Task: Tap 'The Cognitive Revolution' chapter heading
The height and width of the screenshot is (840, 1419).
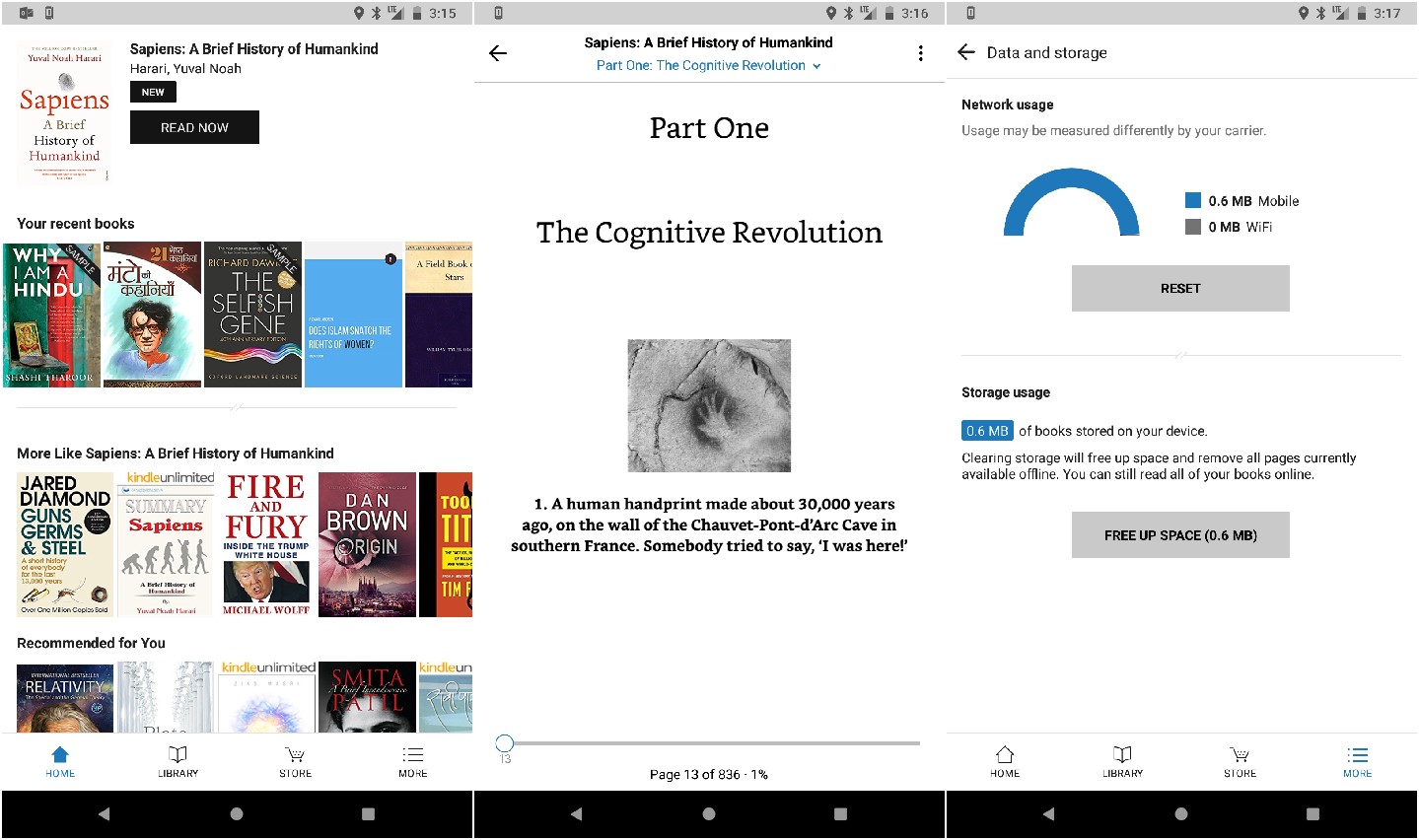Action: pos(709,233)
